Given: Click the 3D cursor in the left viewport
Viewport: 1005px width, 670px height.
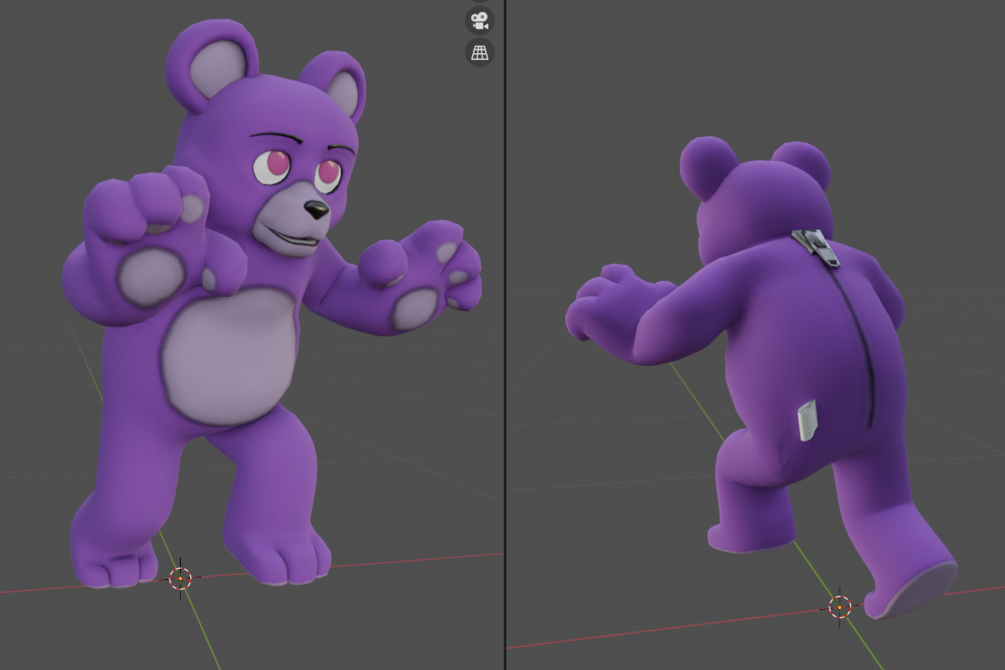Looking at the screenshot, I should (x=180, y=578).
